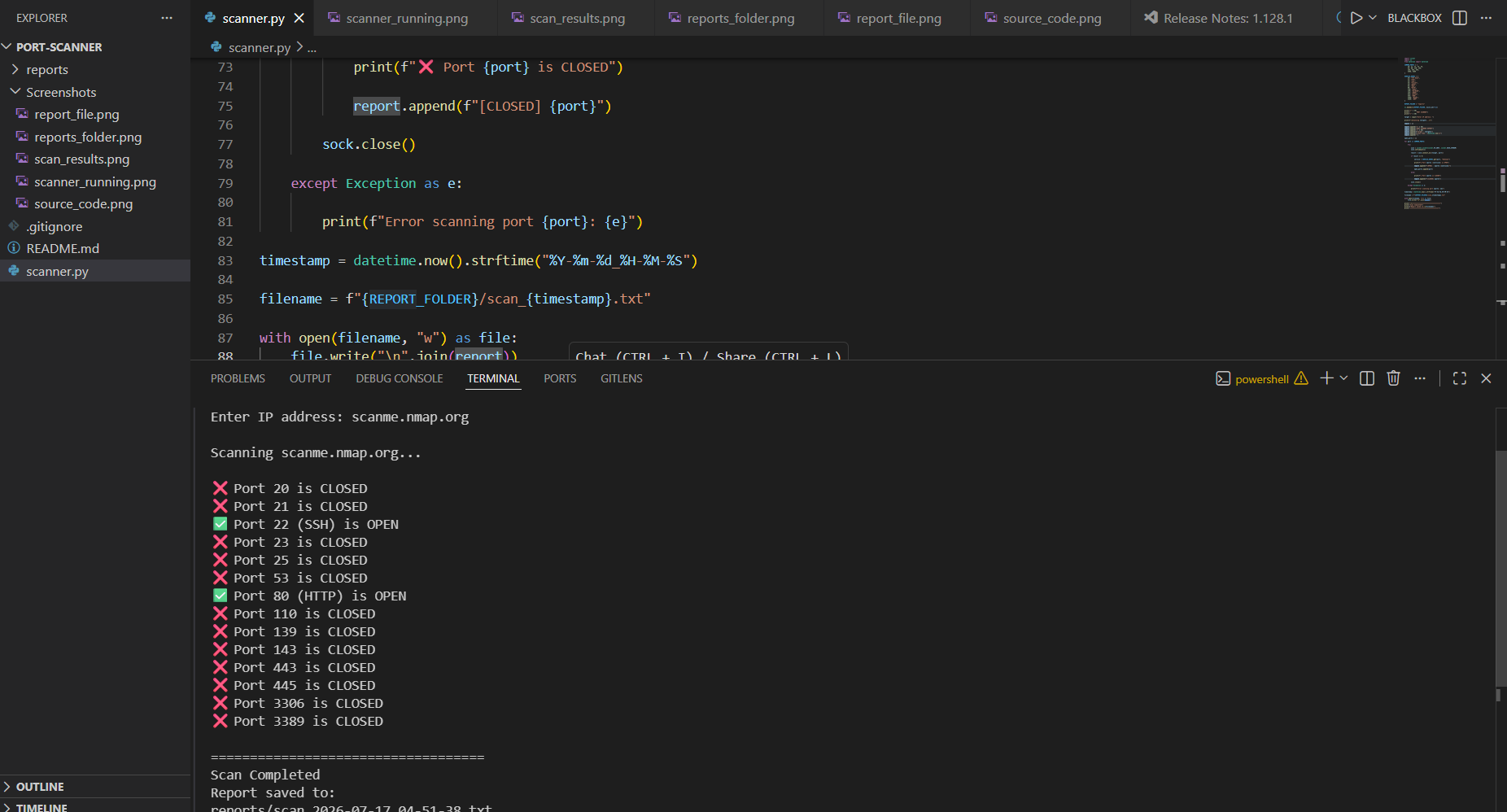Click the terminal vertical scrollbar
Image resolution: width=1507 pixels, height=812 pixels.
(x=1501, y=568)
